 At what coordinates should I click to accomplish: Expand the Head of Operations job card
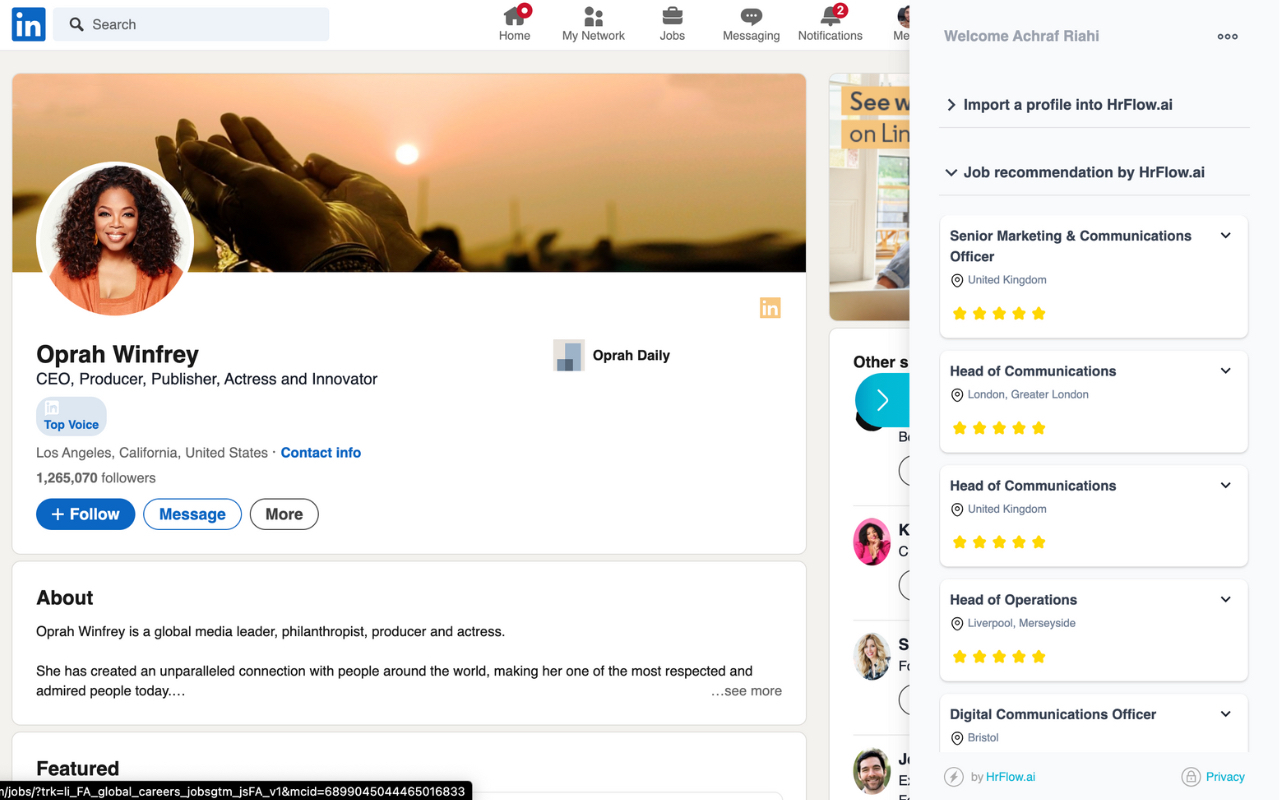(1225, 599)
